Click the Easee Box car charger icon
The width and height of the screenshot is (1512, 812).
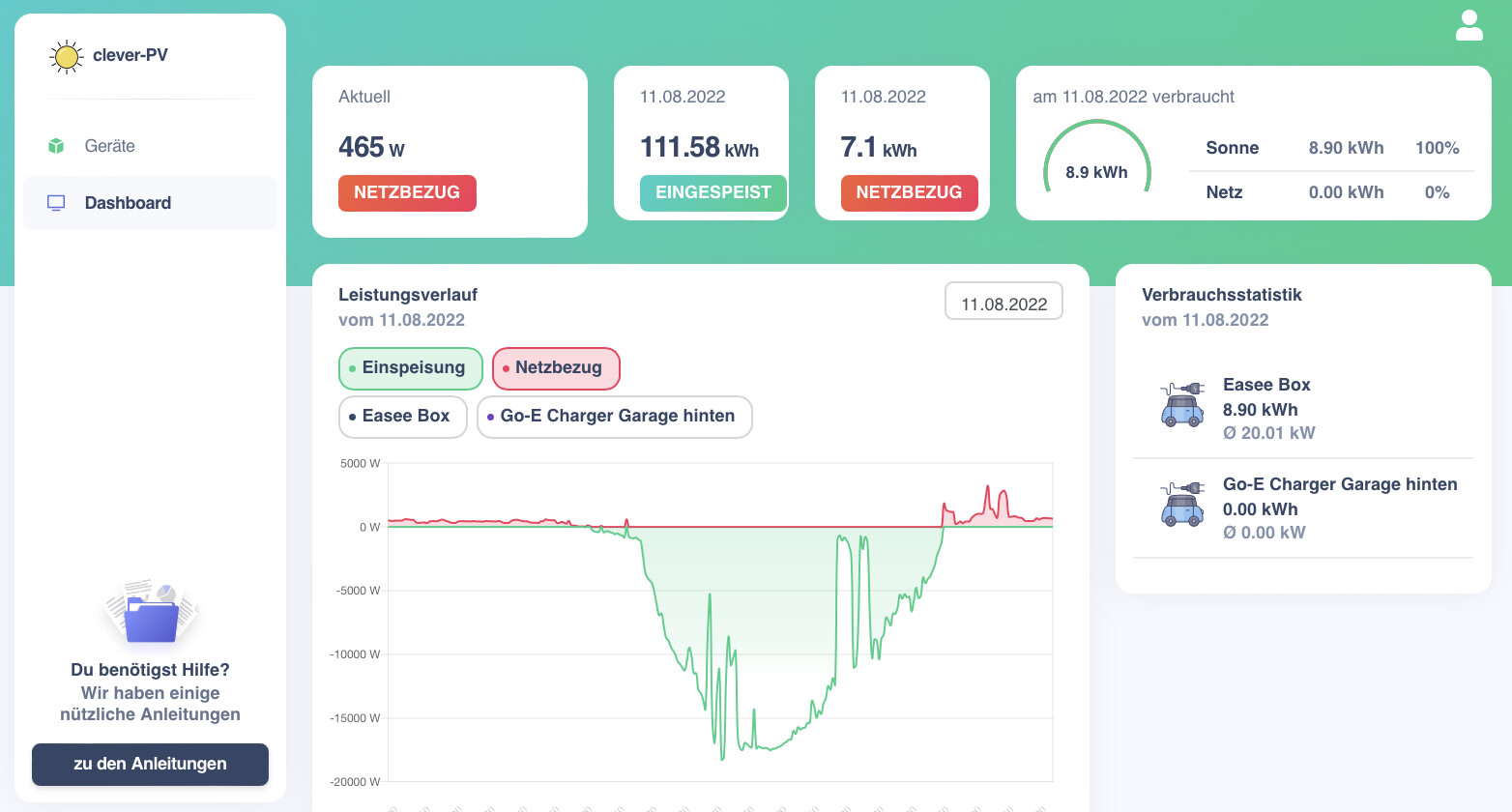click(1182, 404)
